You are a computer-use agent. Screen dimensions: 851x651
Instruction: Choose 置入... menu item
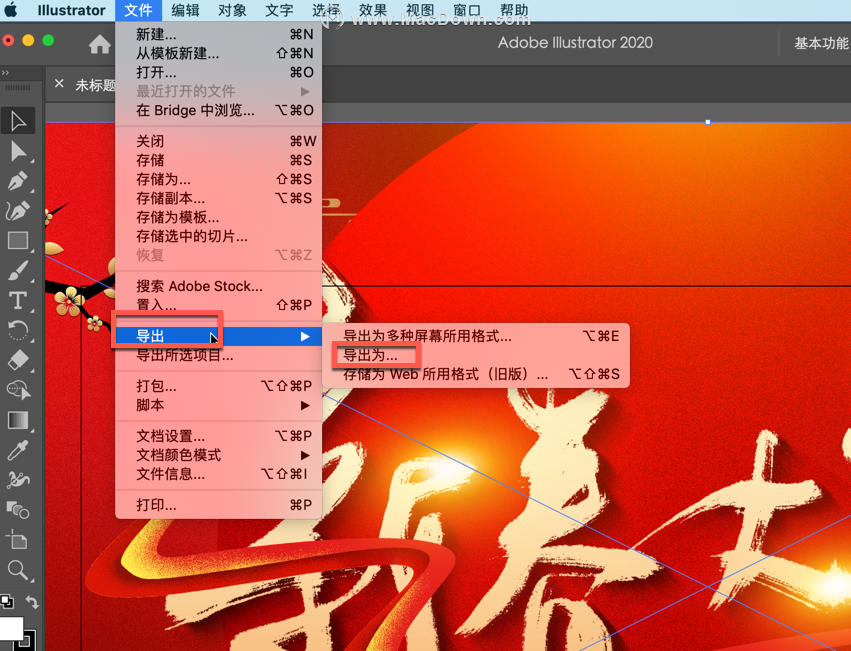219,305
